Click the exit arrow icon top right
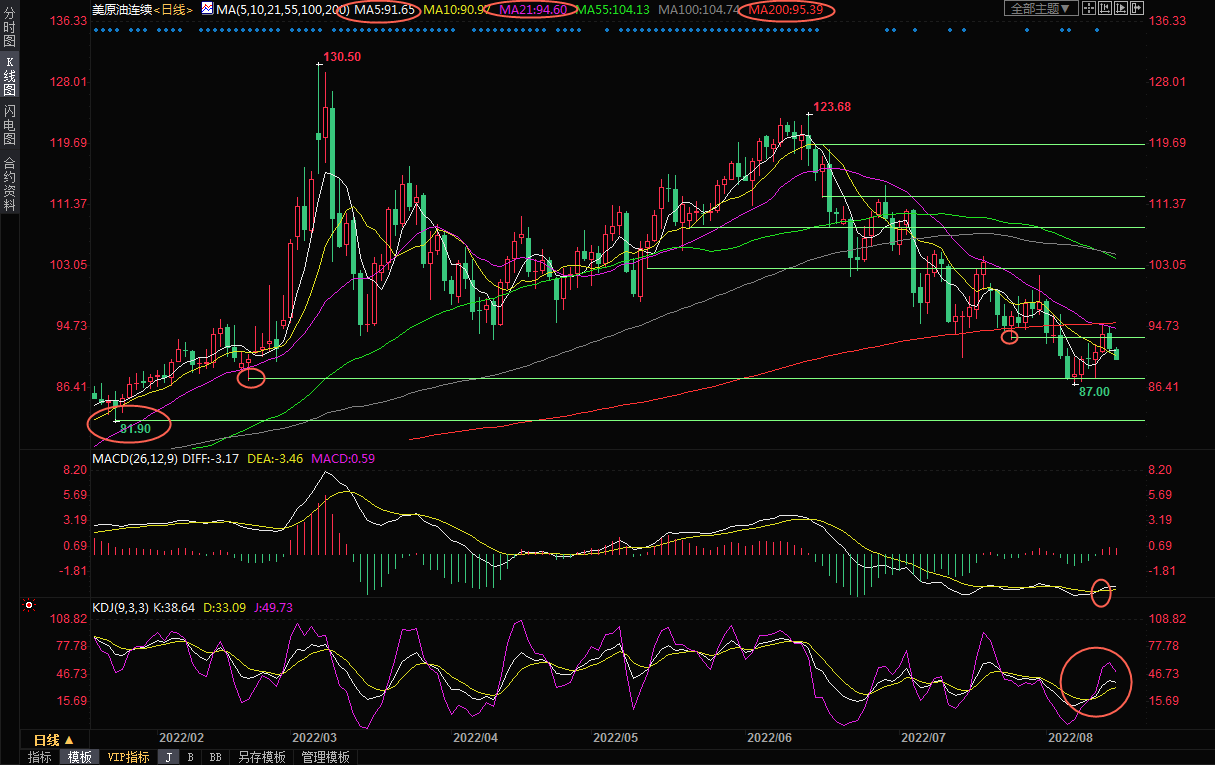1215x765 pixels. coord(1137,8)
